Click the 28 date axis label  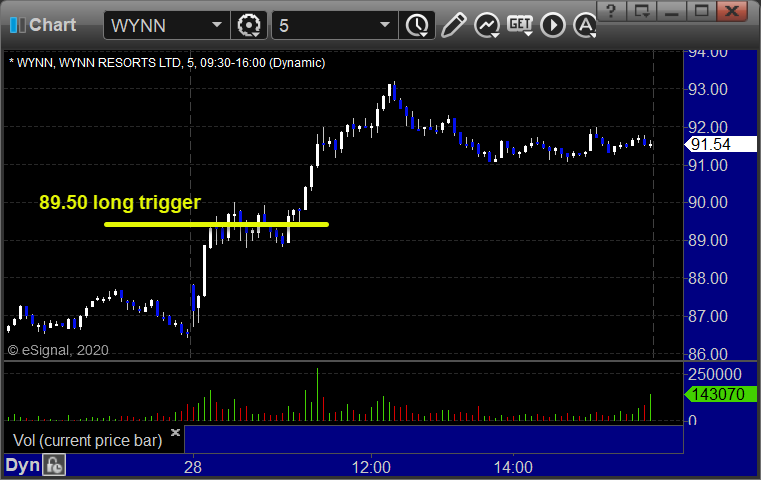193,467
